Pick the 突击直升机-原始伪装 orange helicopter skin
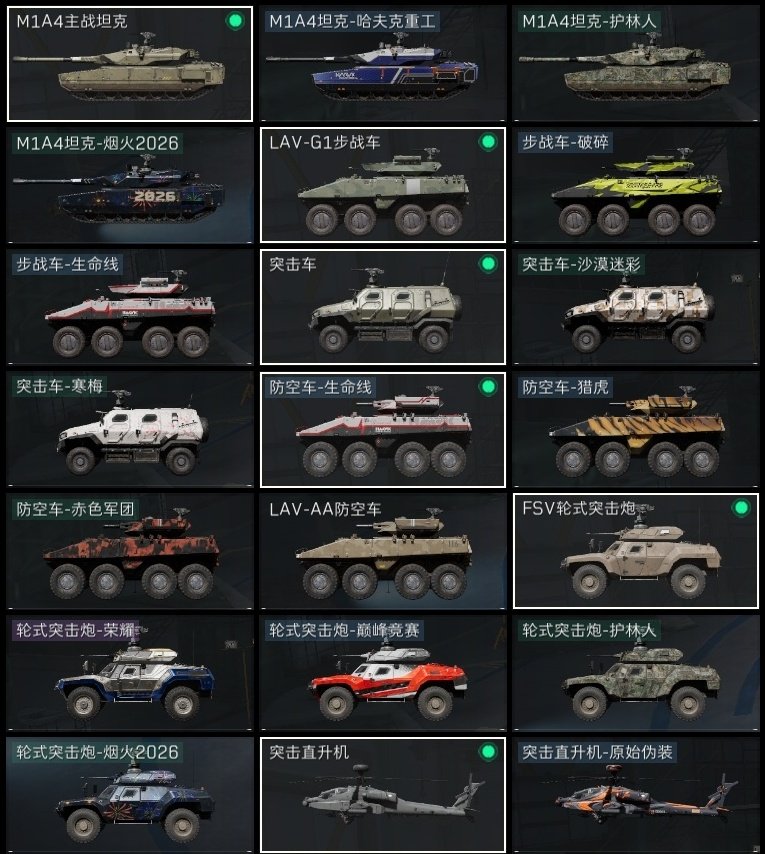The width and height of the screenshot is (765, 854). coord(635,795)
